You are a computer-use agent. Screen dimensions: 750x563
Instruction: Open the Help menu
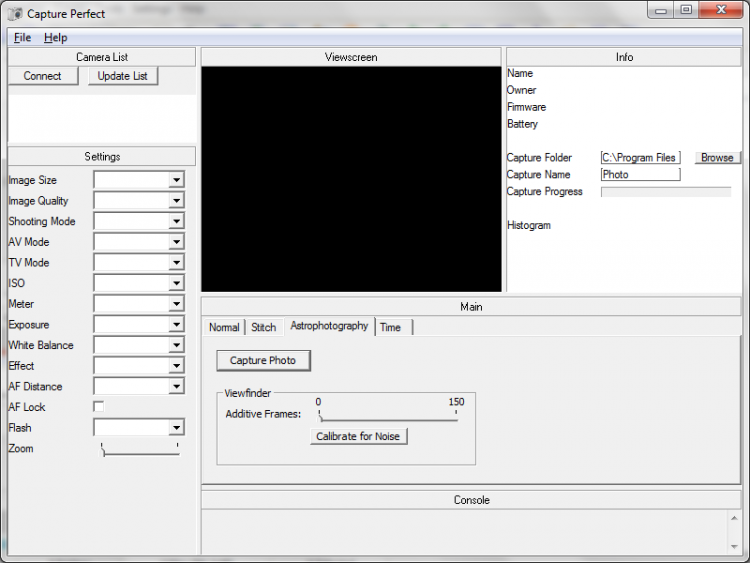point(55,38)
